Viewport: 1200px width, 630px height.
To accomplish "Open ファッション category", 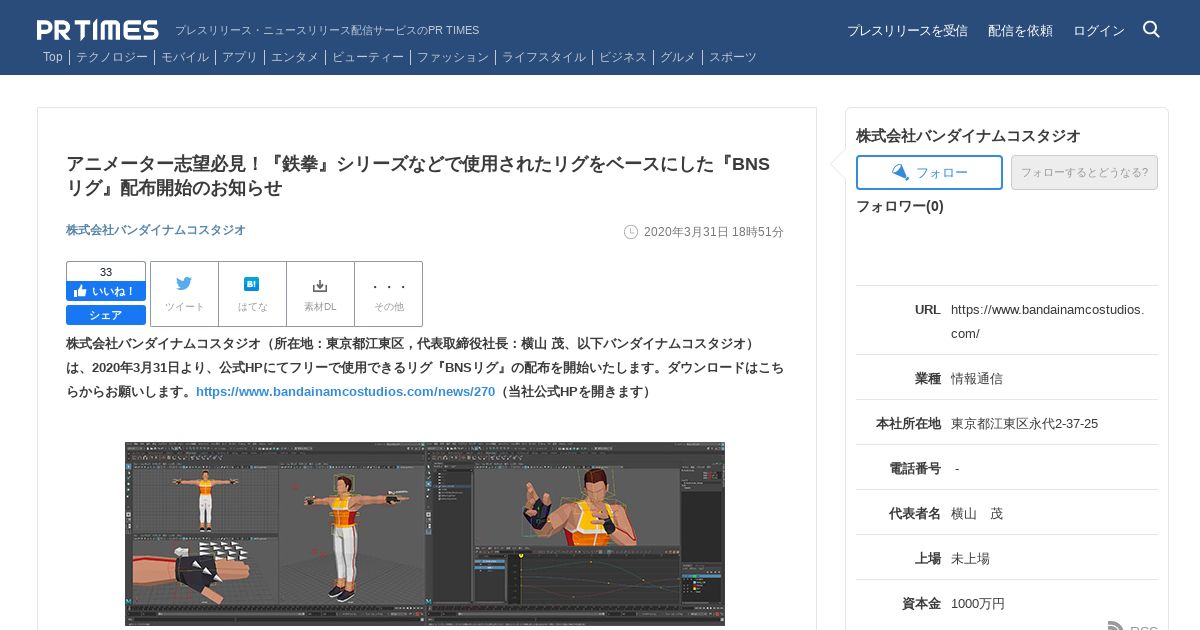I will [453, 57].
